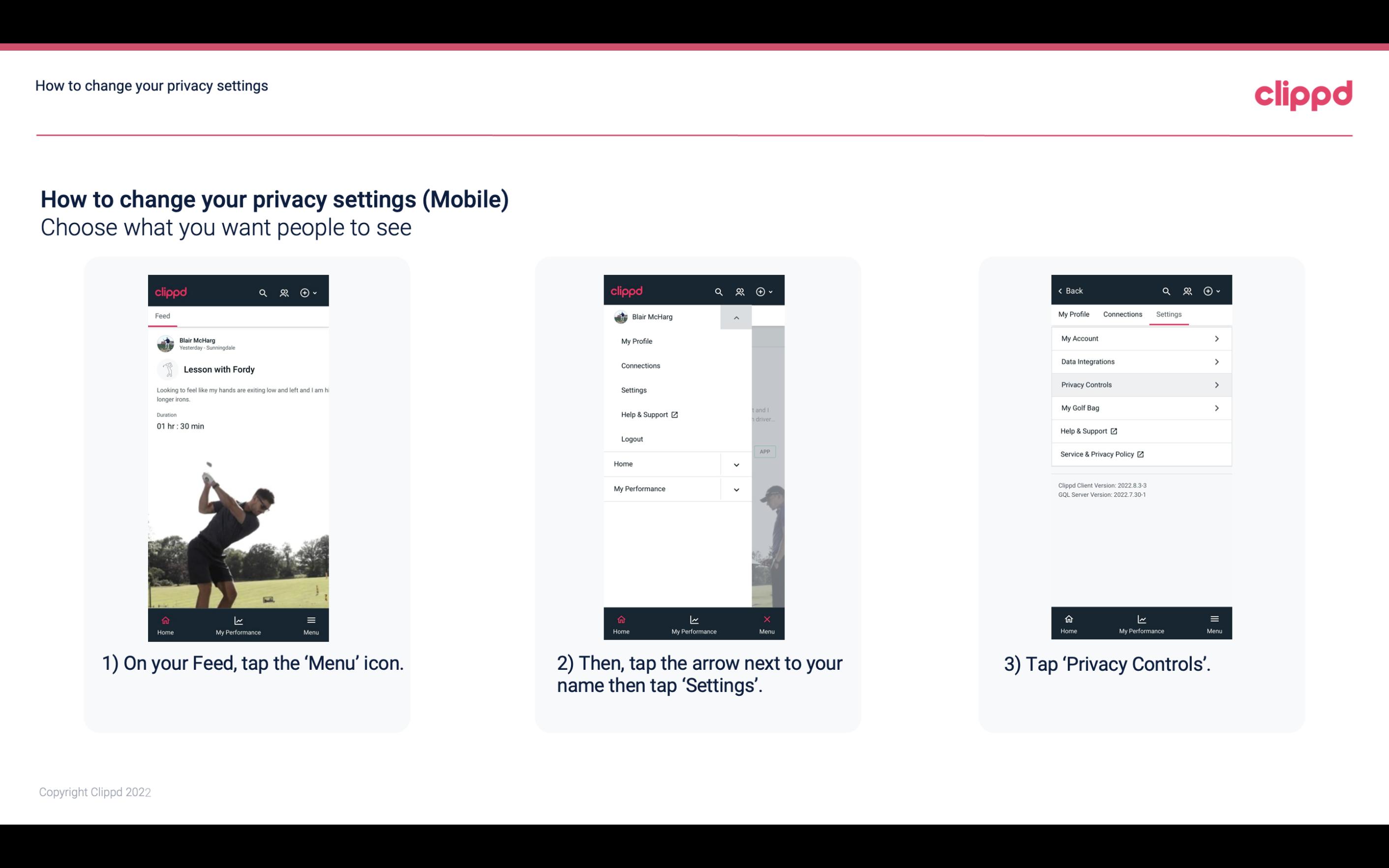Toggle the close X button in menu
1389x868 pixels.
[765, 618]
